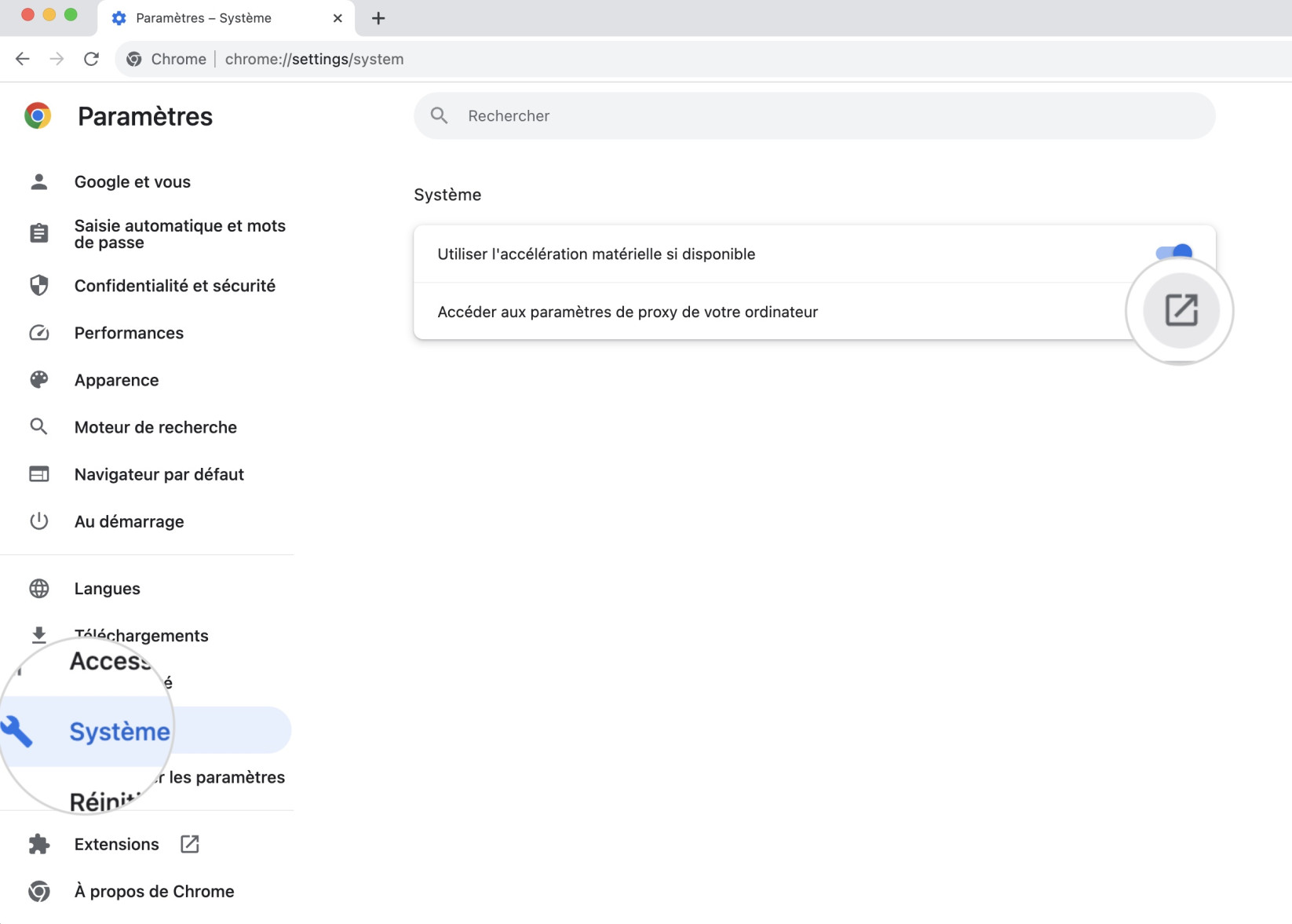Open Extensions page
This screenshot has width=1292, height=924.
click(116, 845)
